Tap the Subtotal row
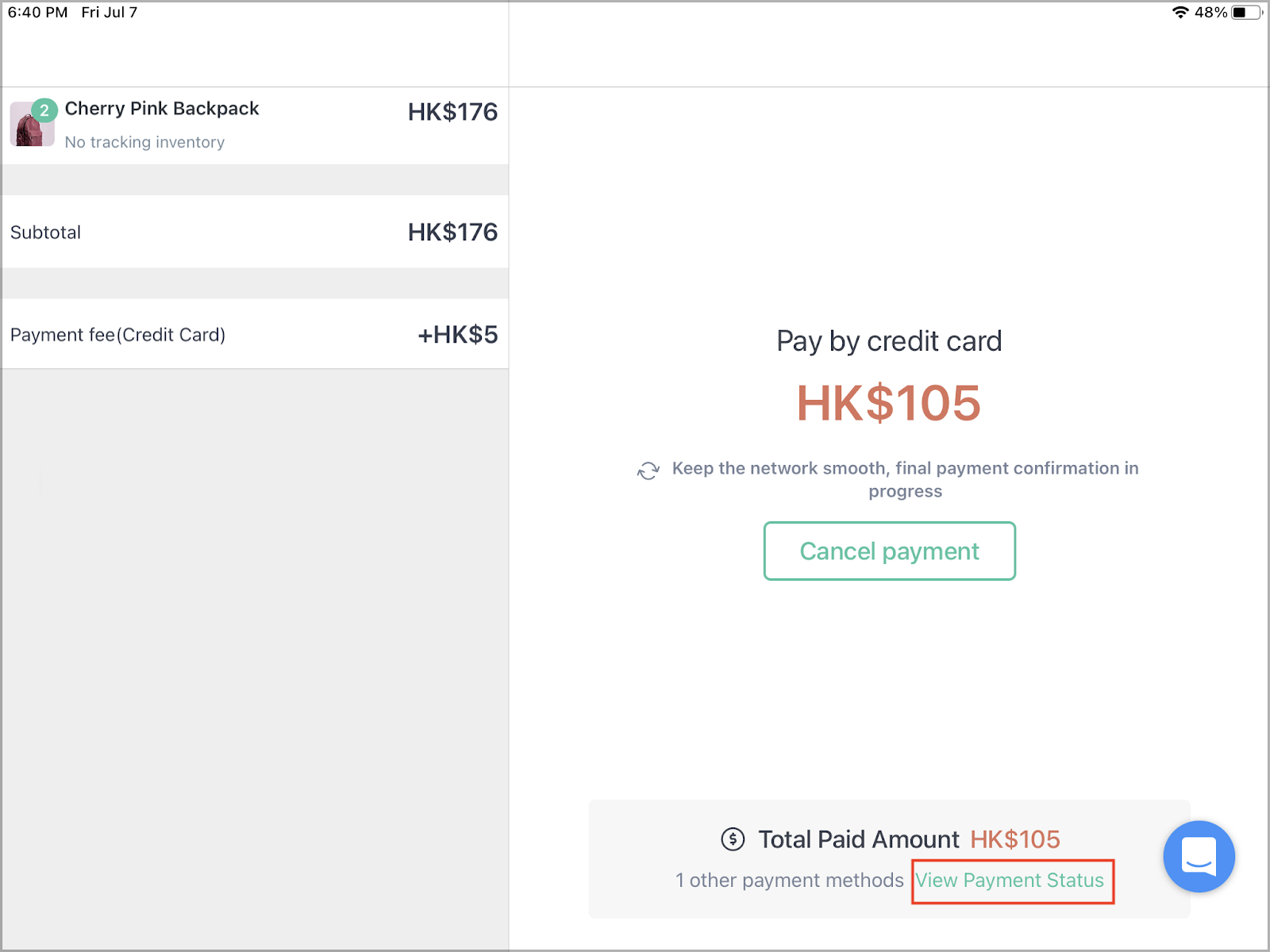The height and width of the screenshot is (952, 1270). (x=255, y=232)
